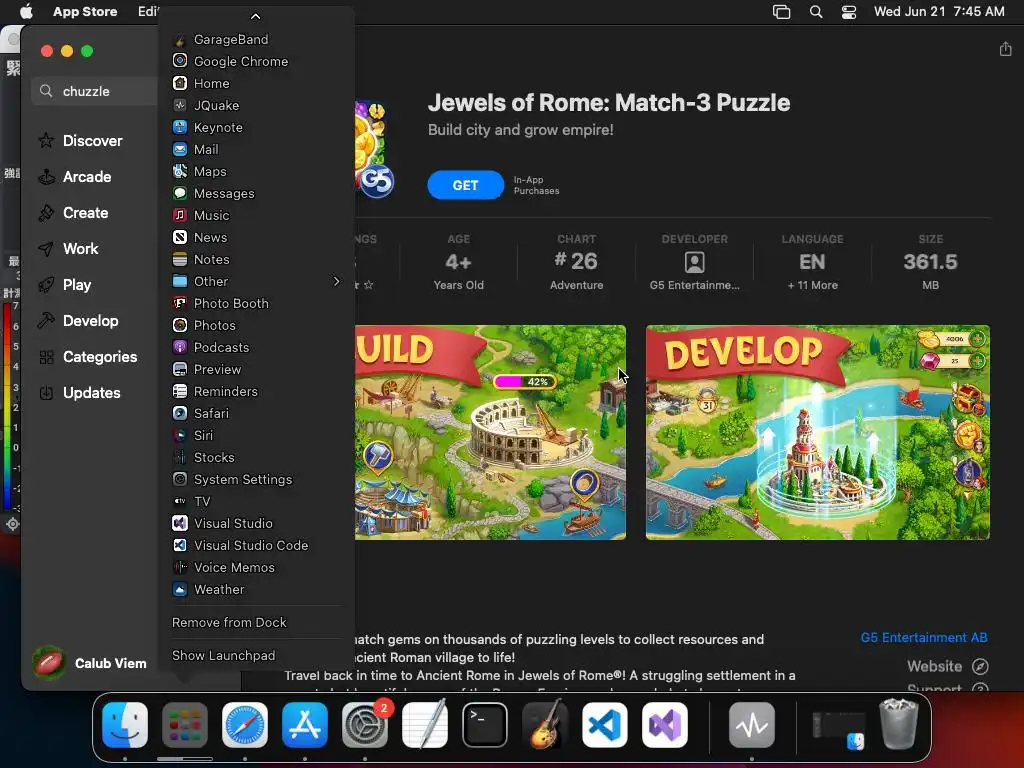Open System Settings icon with badge in Dock

pyautogui.click(x=365, y=724)
